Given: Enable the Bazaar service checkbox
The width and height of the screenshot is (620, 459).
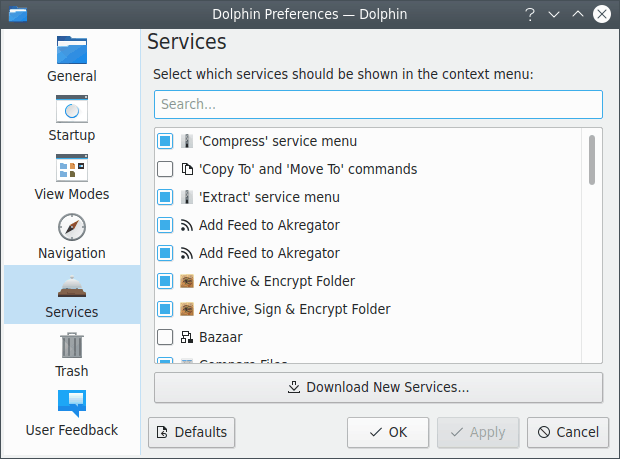Looking at the screenshot, I should 166,337.
